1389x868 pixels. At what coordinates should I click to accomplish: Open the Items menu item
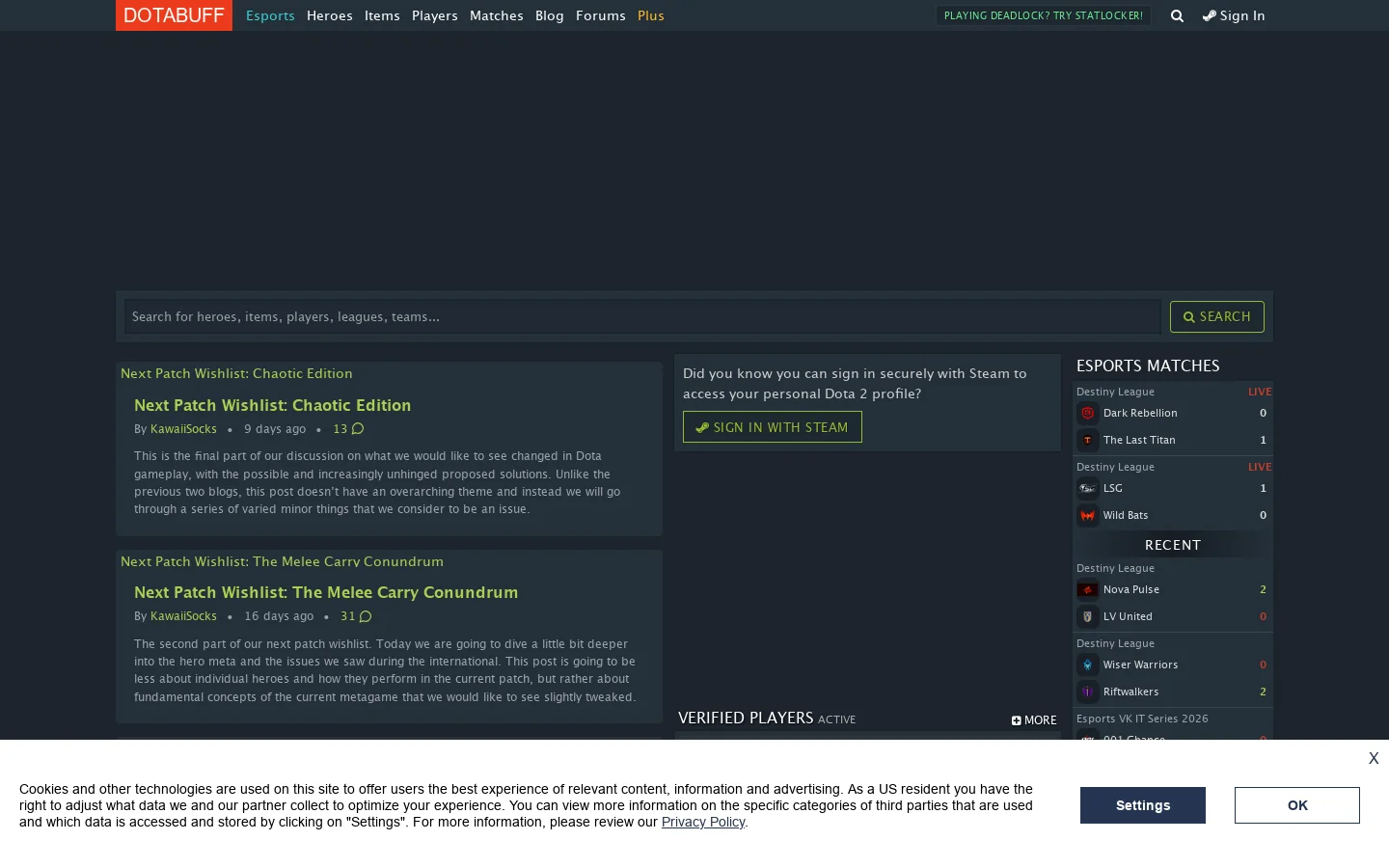pyautogui.click(x=382, y=15)
